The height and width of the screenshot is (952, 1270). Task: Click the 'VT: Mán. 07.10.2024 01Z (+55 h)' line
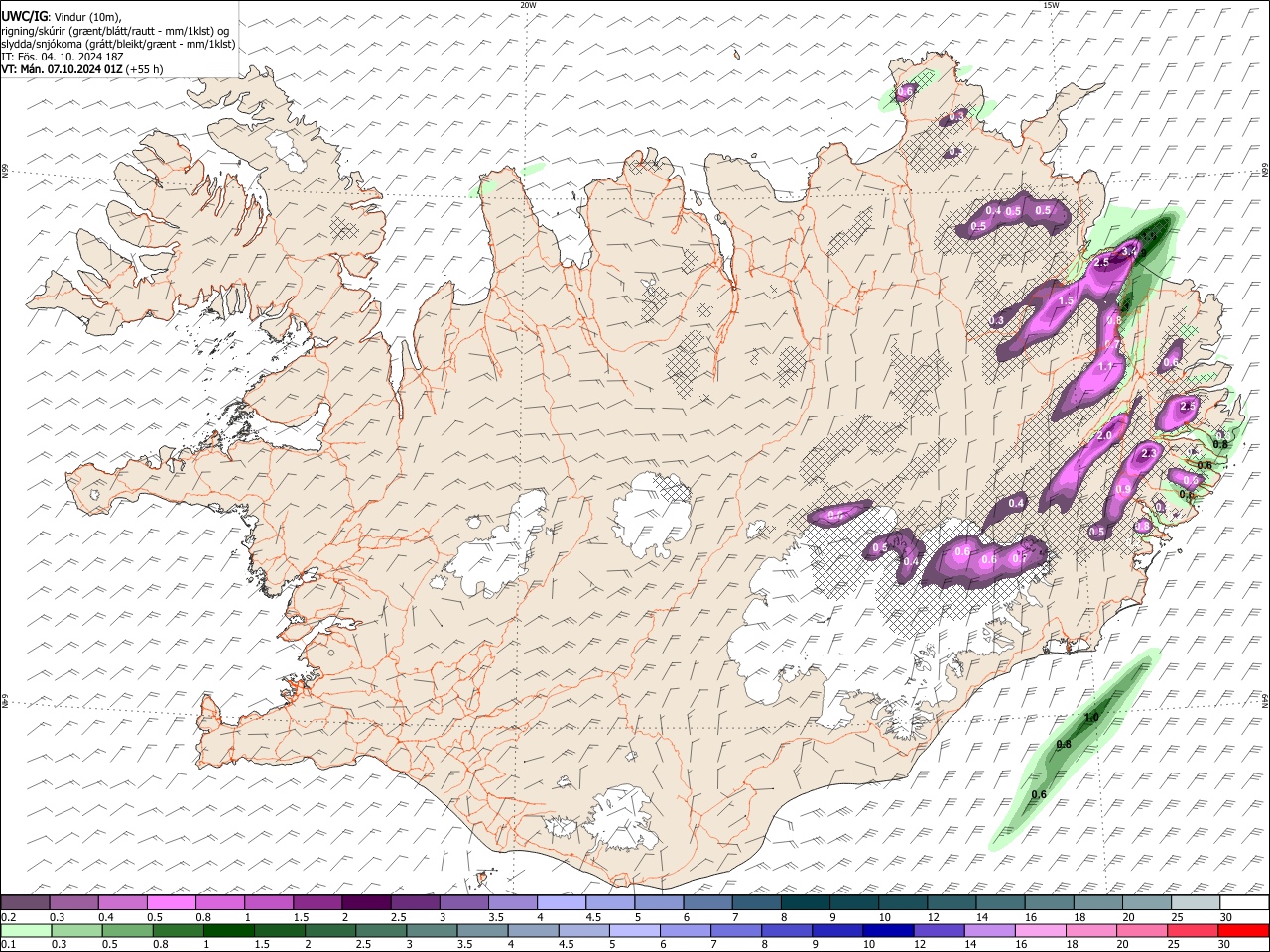point(82,69)
